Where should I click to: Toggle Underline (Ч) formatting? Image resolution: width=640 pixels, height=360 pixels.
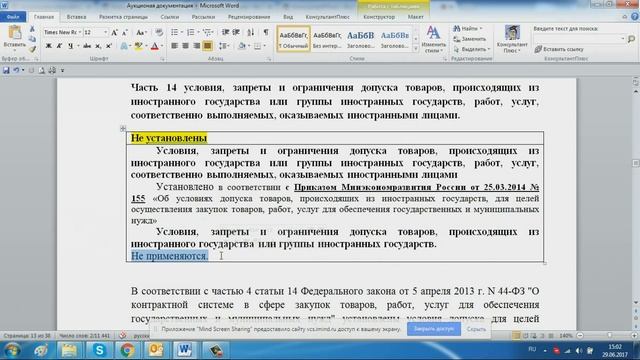(x=70, y=46)
